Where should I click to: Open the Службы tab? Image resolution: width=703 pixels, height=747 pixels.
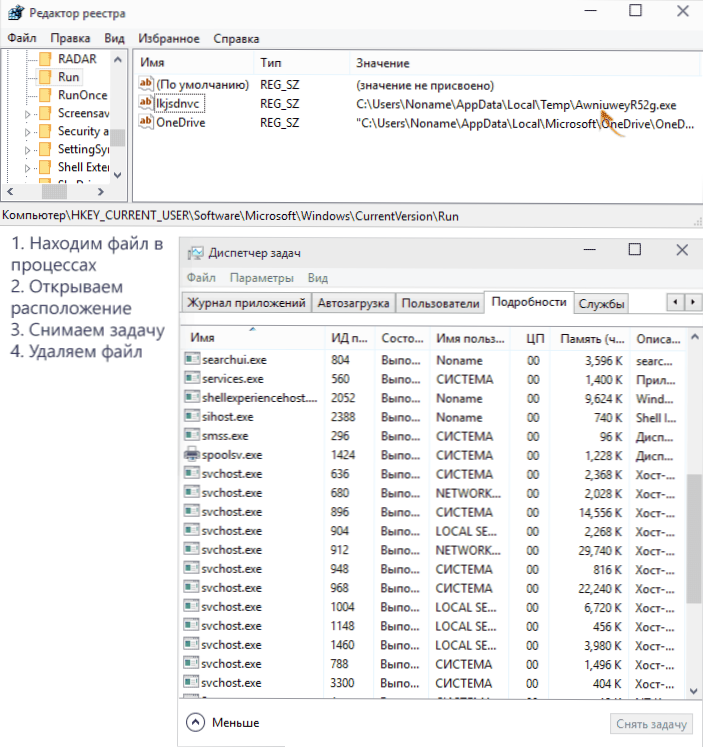[x=601, y=303]
